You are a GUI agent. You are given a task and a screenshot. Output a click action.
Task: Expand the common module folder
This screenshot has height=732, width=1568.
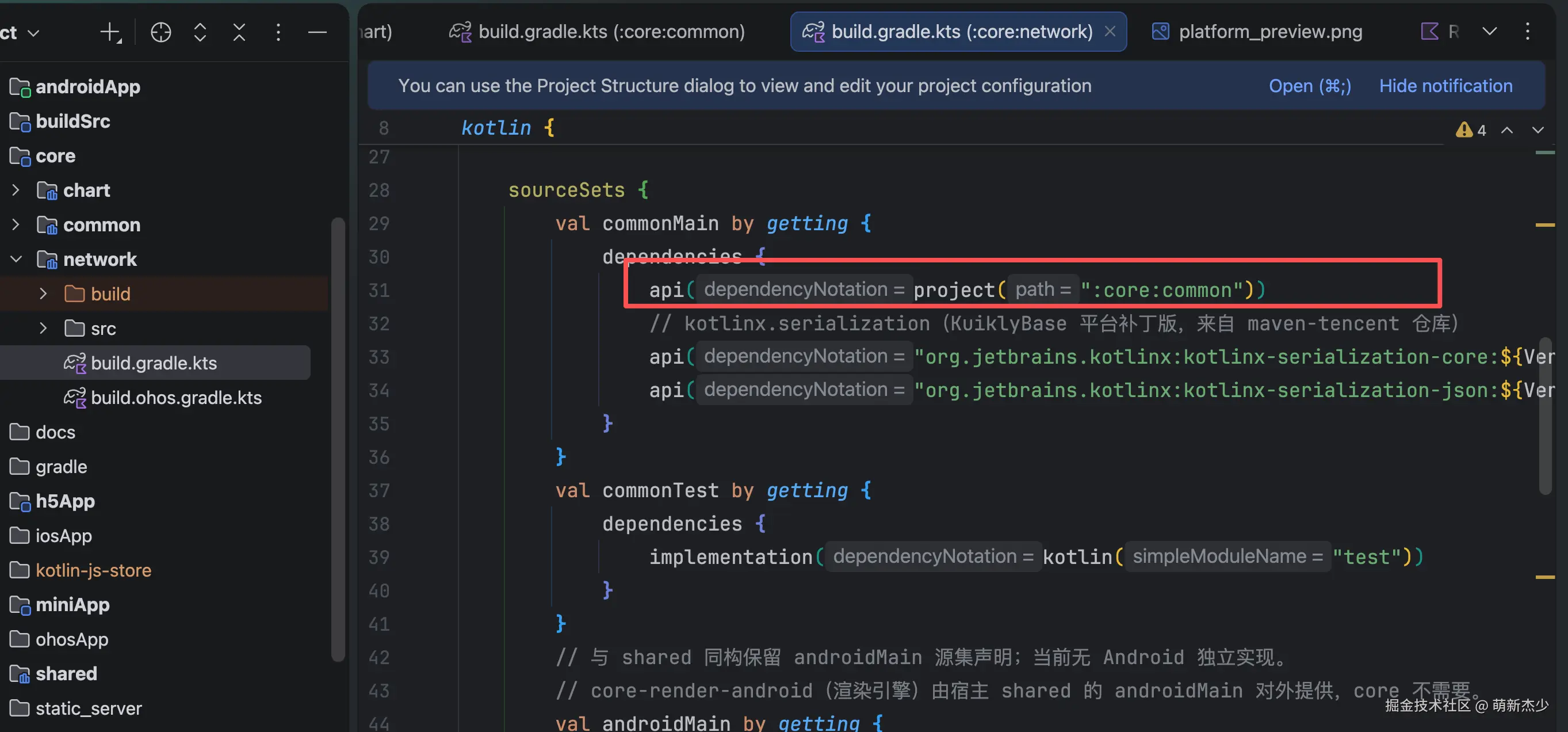[x=16, y=224]
